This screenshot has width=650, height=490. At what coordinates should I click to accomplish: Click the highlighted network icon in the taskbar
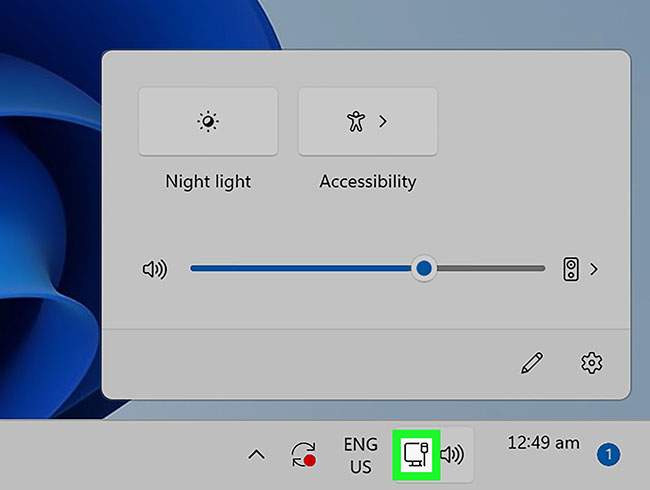tap(415, 455)
